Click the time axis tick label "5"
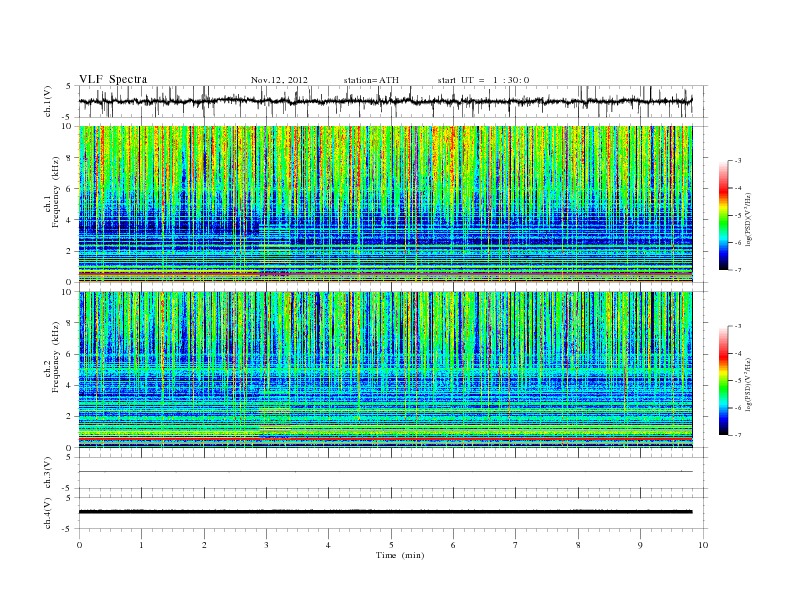The image size is (792, 612). tap(391, 545)
